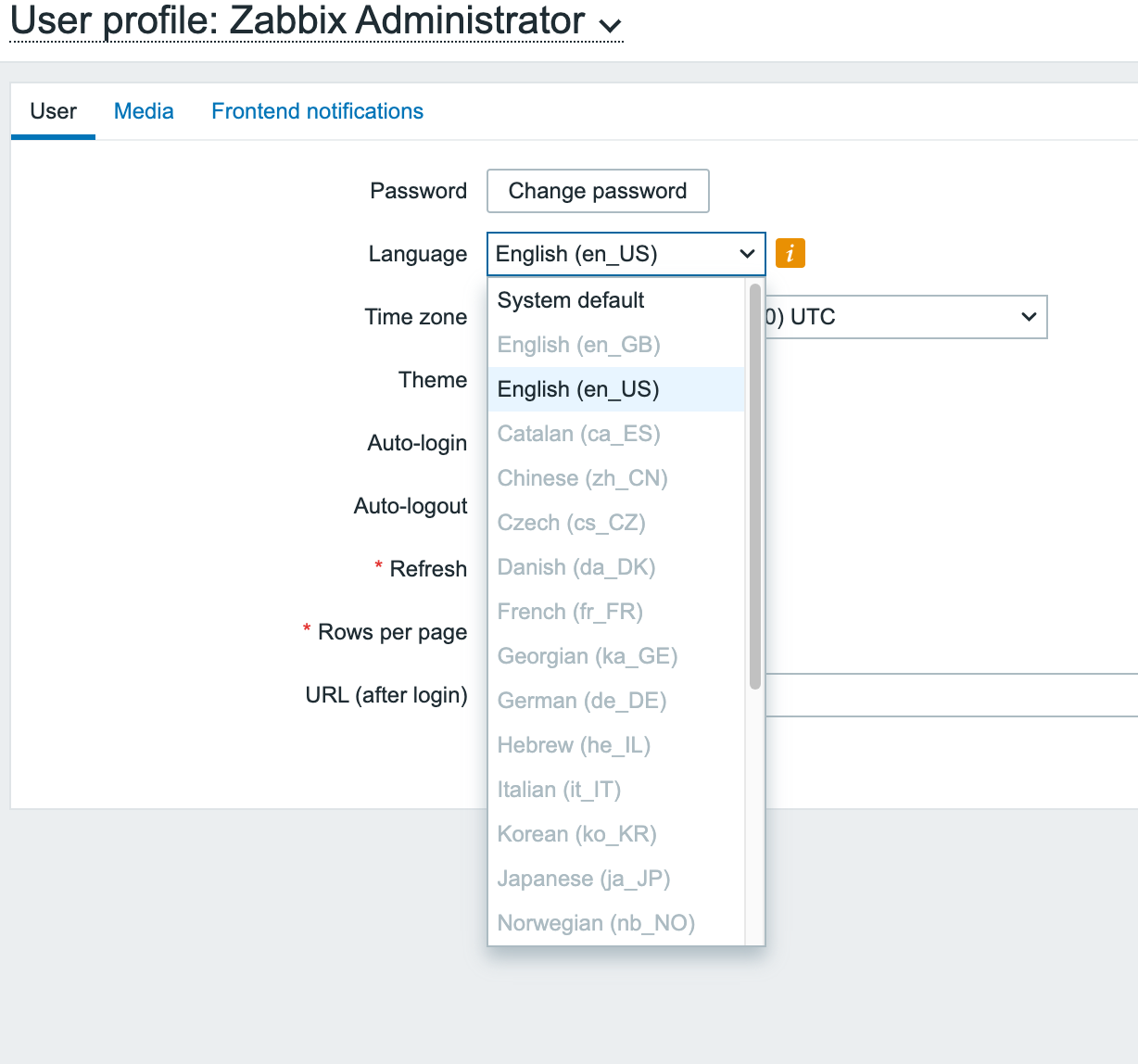The height and width of the screenshot is (1064, 1138).
Task: Switch to the Media tab
Action: 144,110
